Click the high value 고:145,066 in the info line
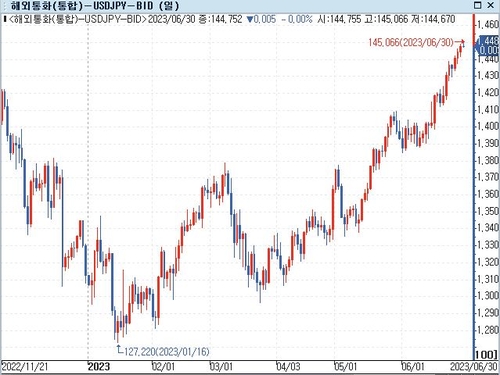The height and width of the screenshot is (375, 500). coord(387,19)
